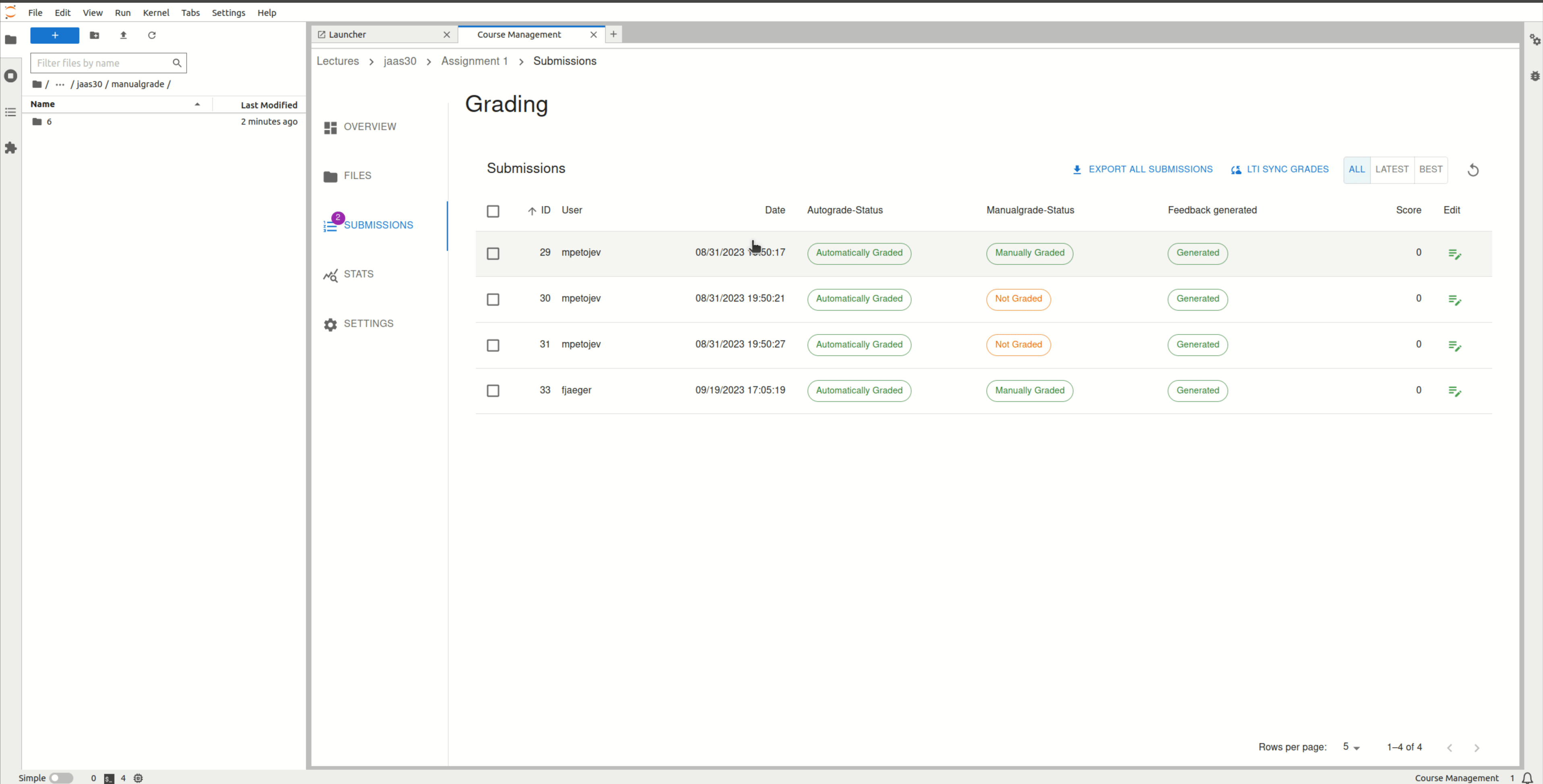This screenshot has height=784, width=1543.
Task: Reload submissions with the refresh arrow icon
Action: (x=1473, y=171)
